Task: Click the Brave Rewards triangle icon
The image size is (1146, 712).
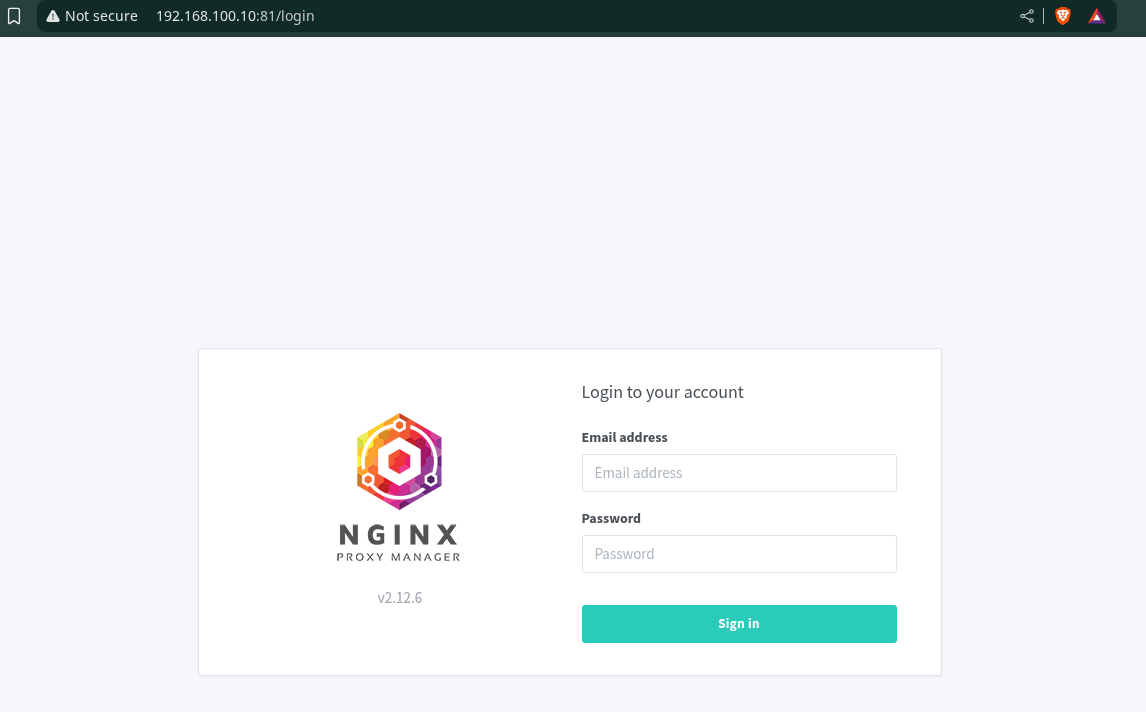Action: (x=1097, y=16)
